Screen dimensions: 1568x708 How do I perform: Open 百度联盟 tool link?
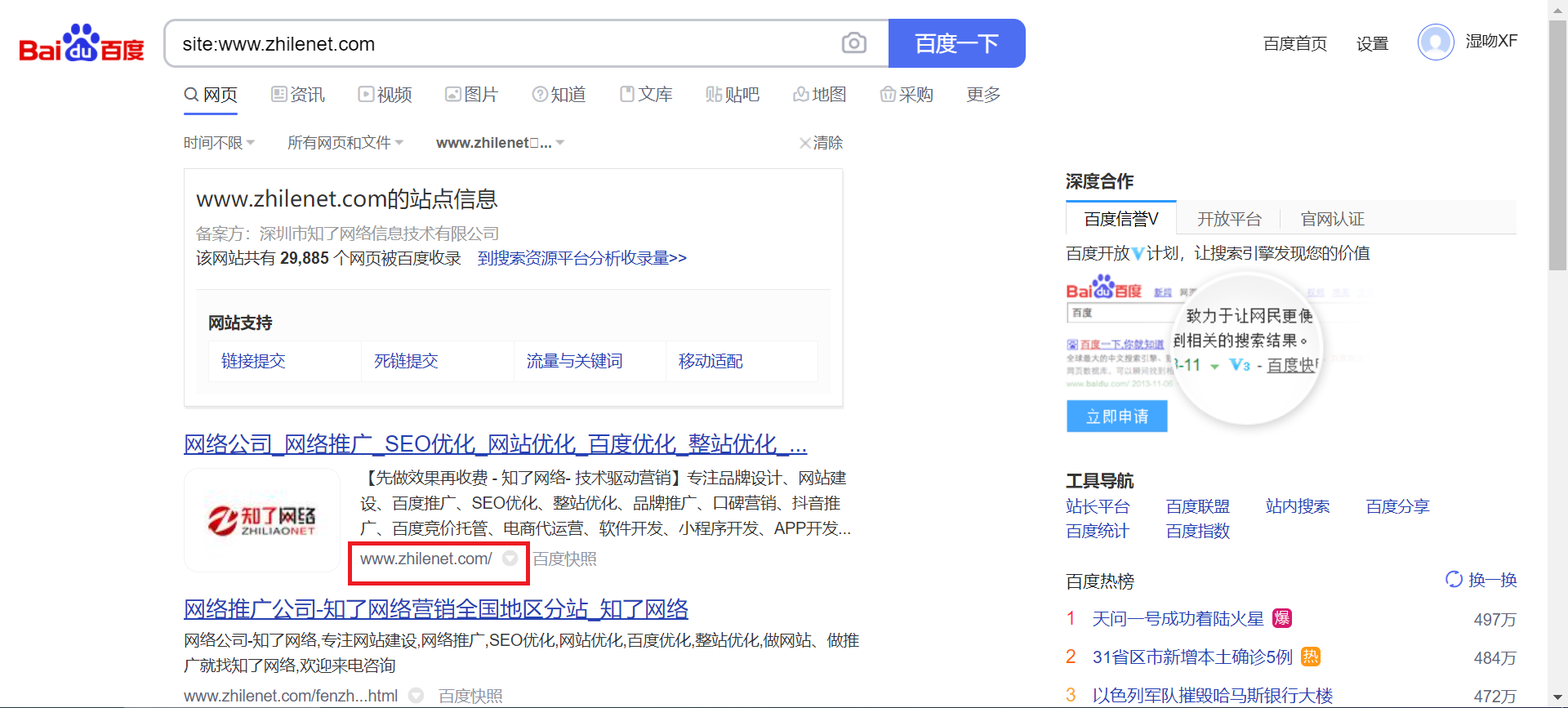coord(1198,506)
